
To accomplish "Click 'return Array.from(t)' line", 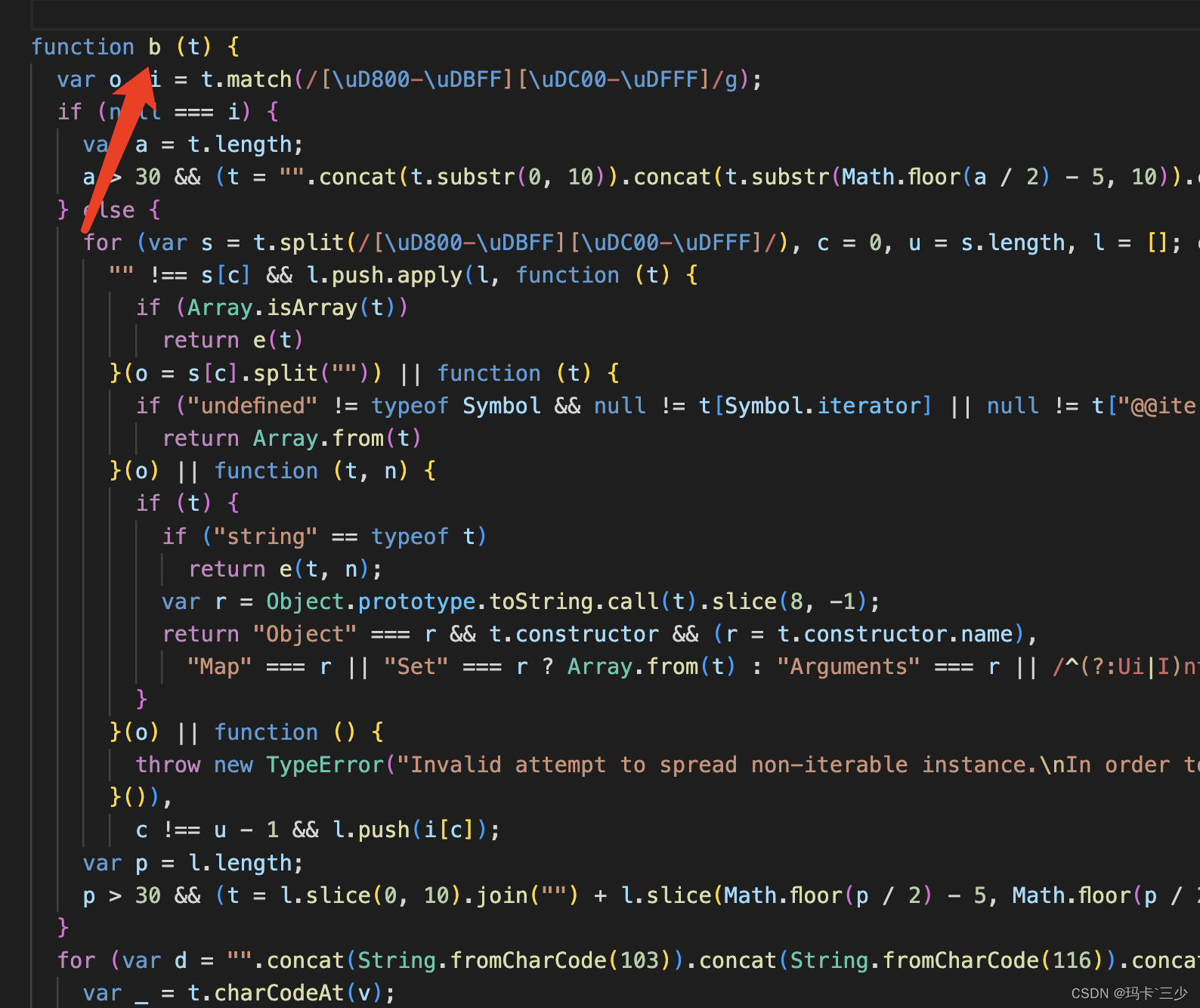I will (292, 438).
